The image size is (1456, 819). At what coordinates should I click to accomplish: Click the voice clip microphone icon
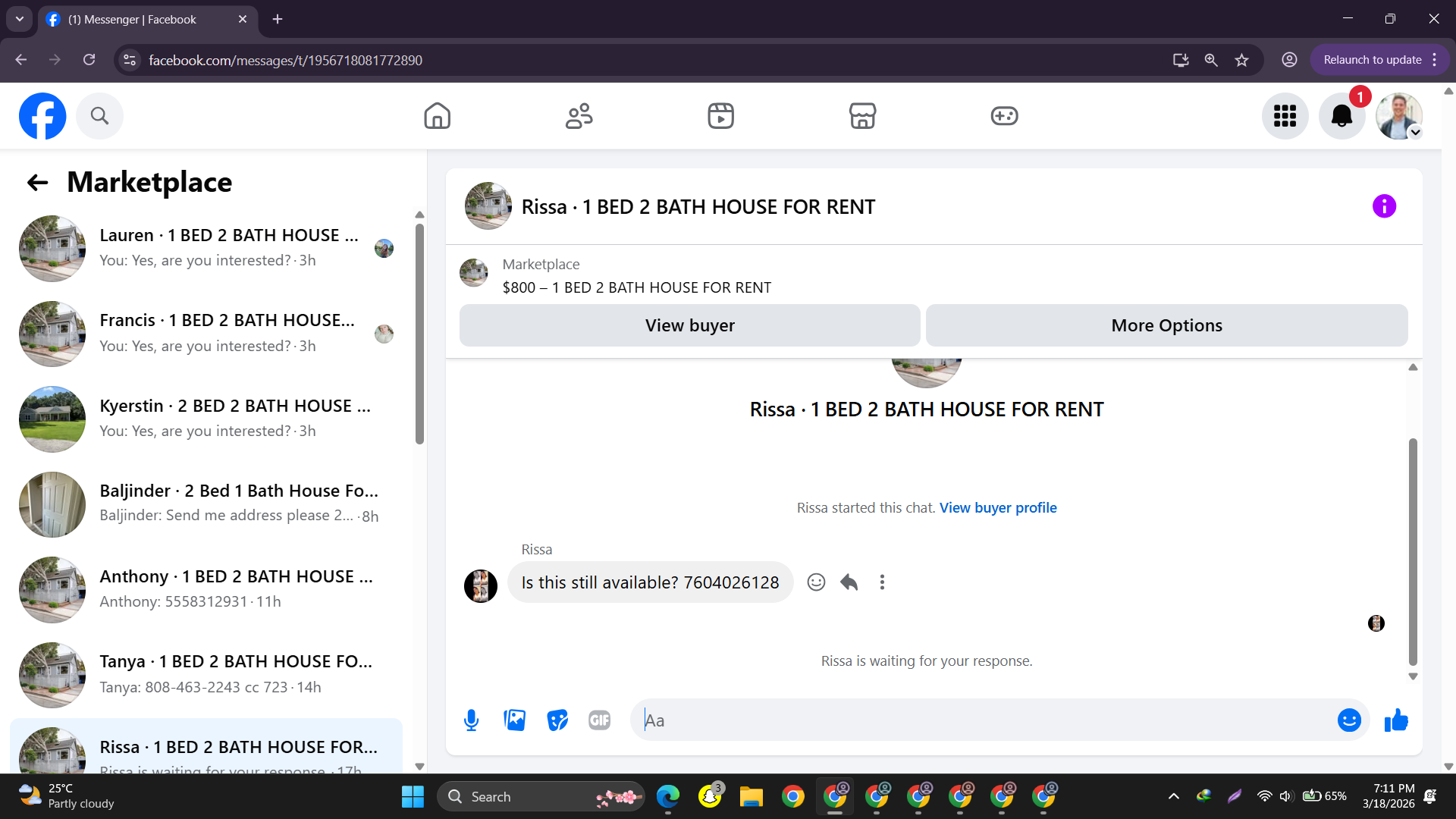pos(471,720)
